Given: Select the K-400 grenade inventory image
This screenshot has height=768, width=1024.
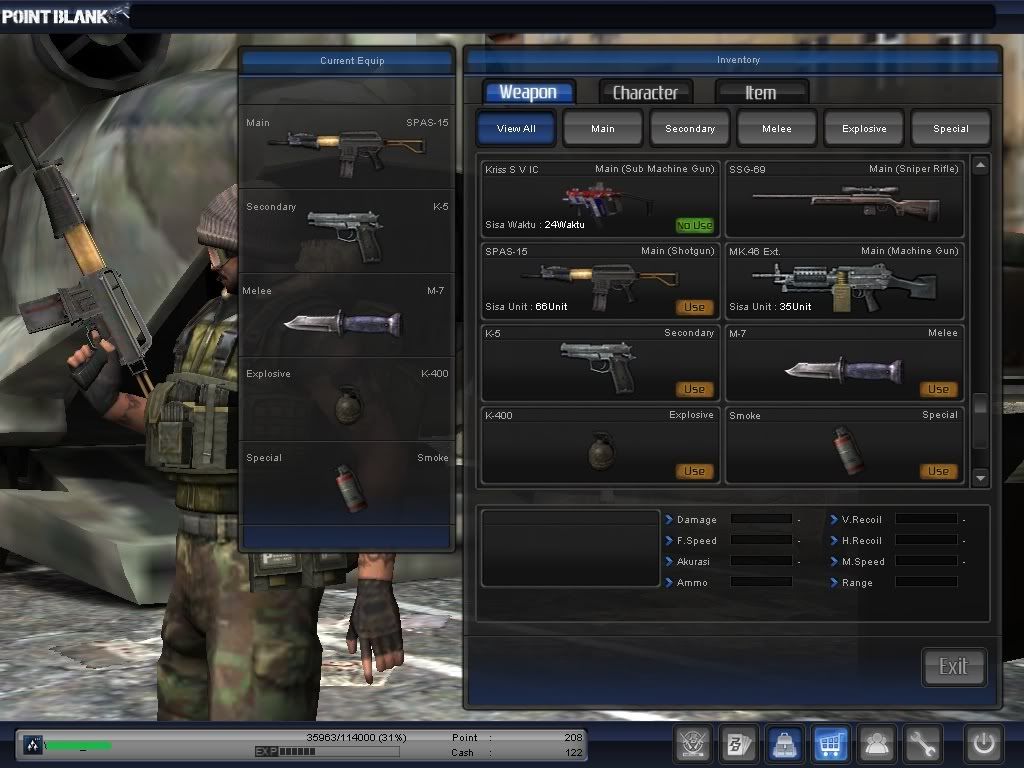Looking at the screenshot, I should (x=601, y=451).
